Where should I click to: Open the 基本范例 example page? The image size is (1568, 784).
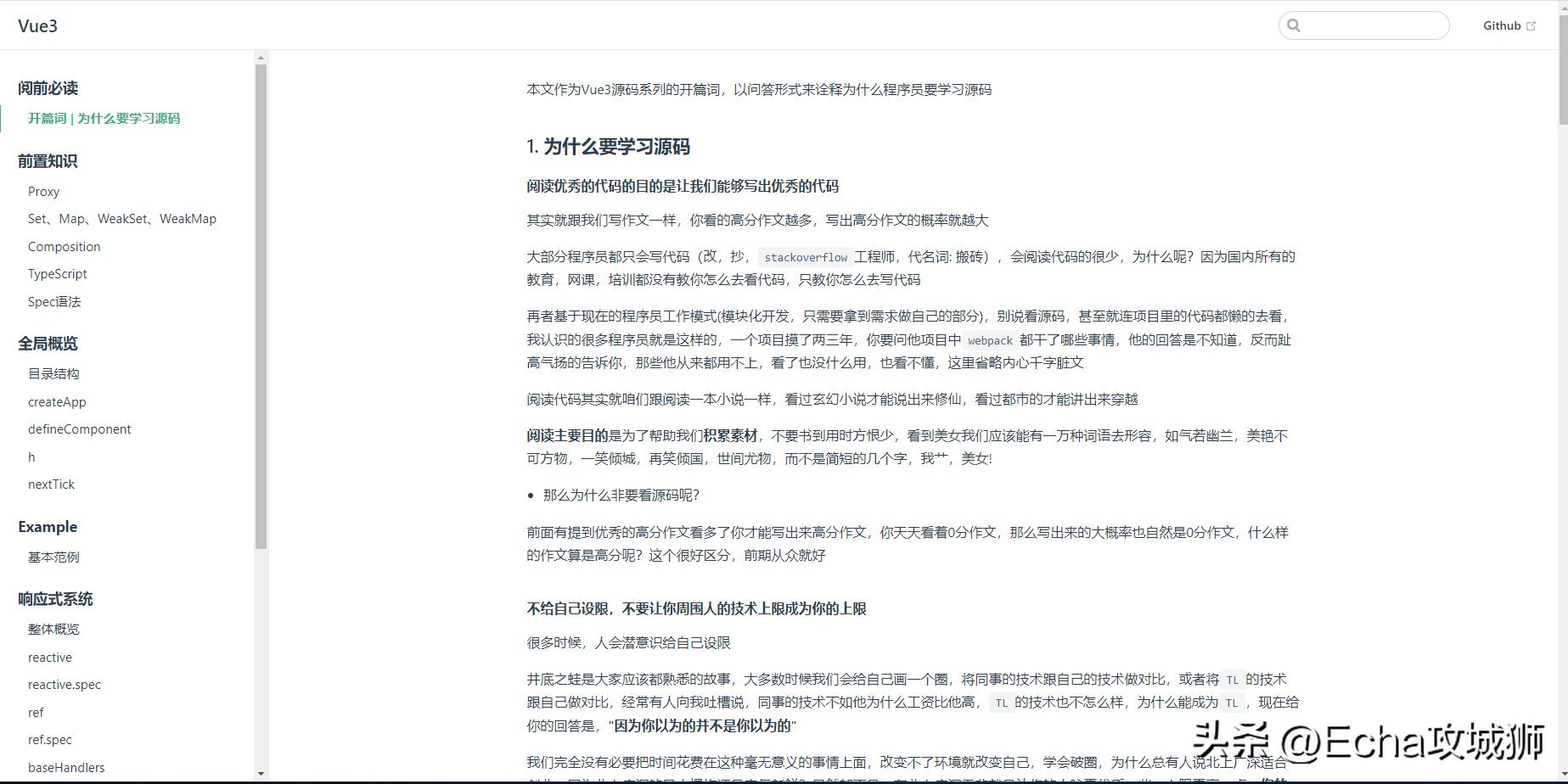coord(53,557)
